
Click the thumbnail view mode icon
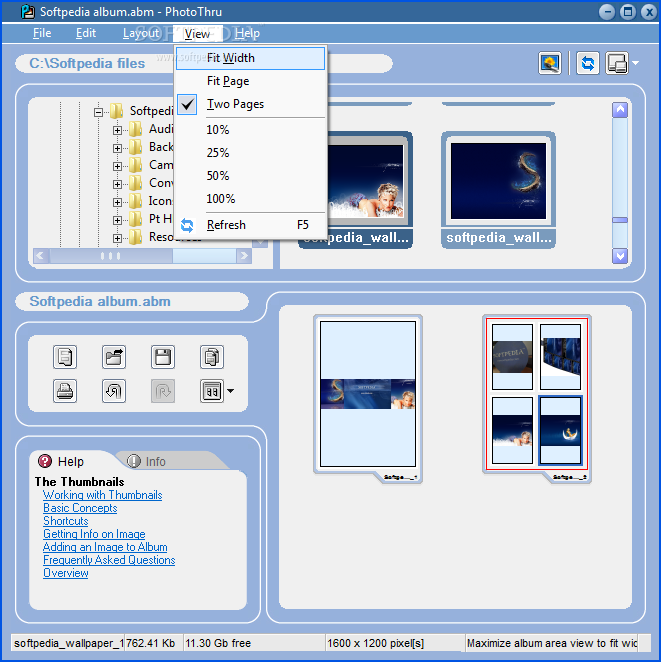[x=617, y=63]
